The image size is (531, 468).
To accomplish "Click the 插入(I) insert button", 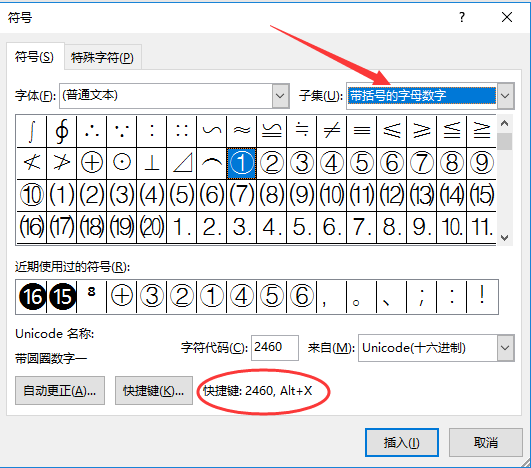I will tap(402, 442).
